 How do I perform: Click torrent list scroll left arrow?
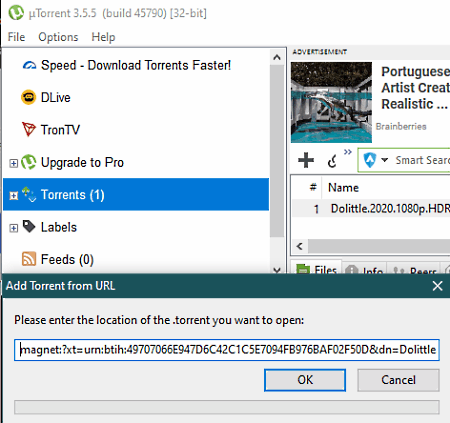tap(299, 246)
